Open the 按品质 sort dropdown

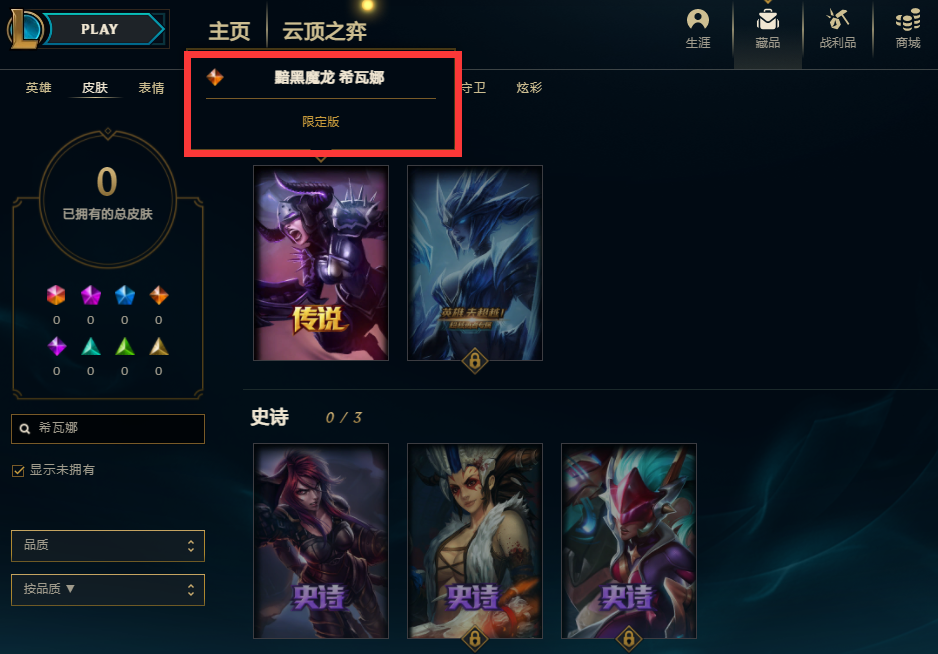point(108,590)
